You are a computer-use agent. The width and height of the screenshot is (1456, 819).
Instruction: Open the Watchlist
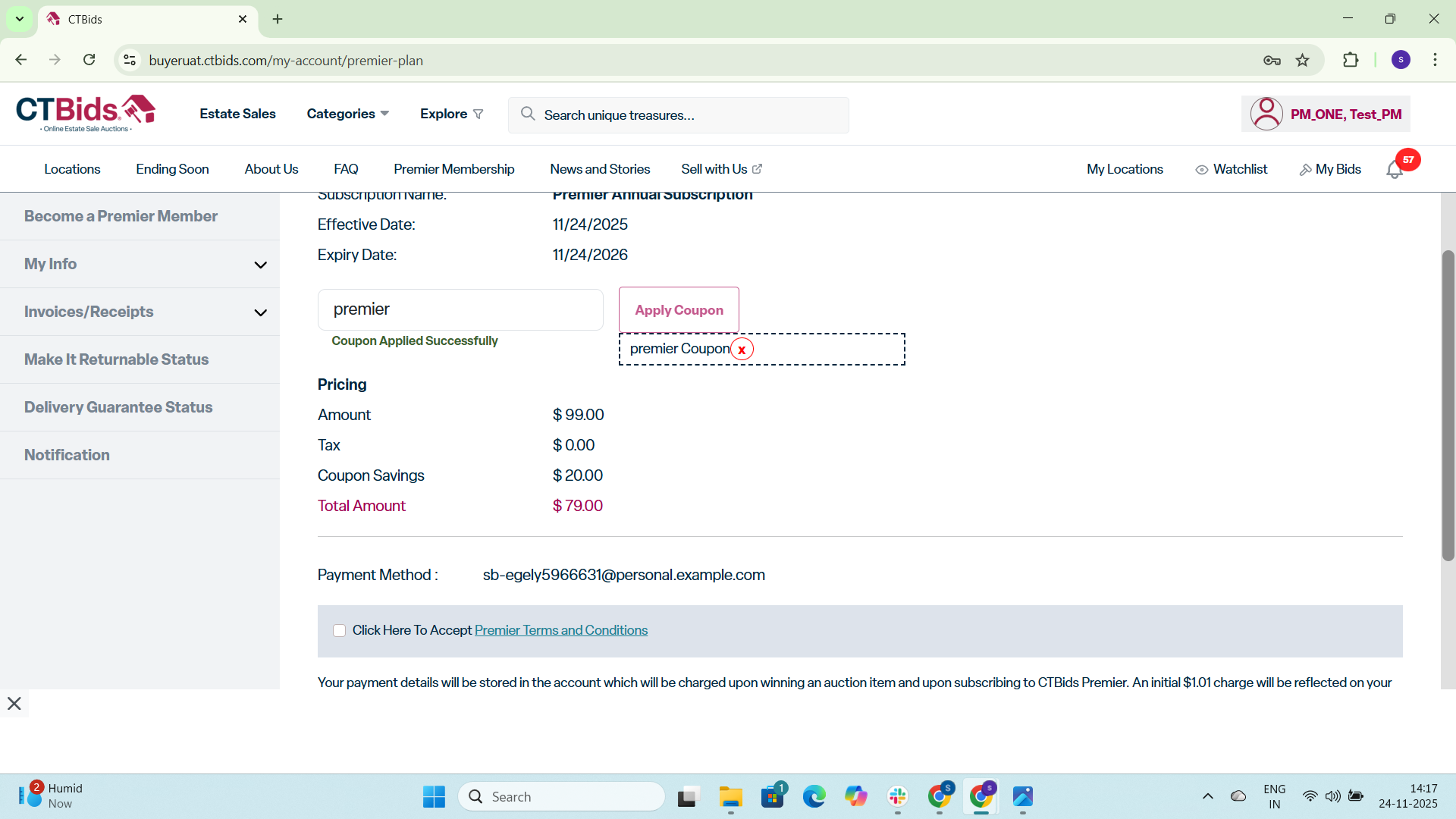(1232, 169)
